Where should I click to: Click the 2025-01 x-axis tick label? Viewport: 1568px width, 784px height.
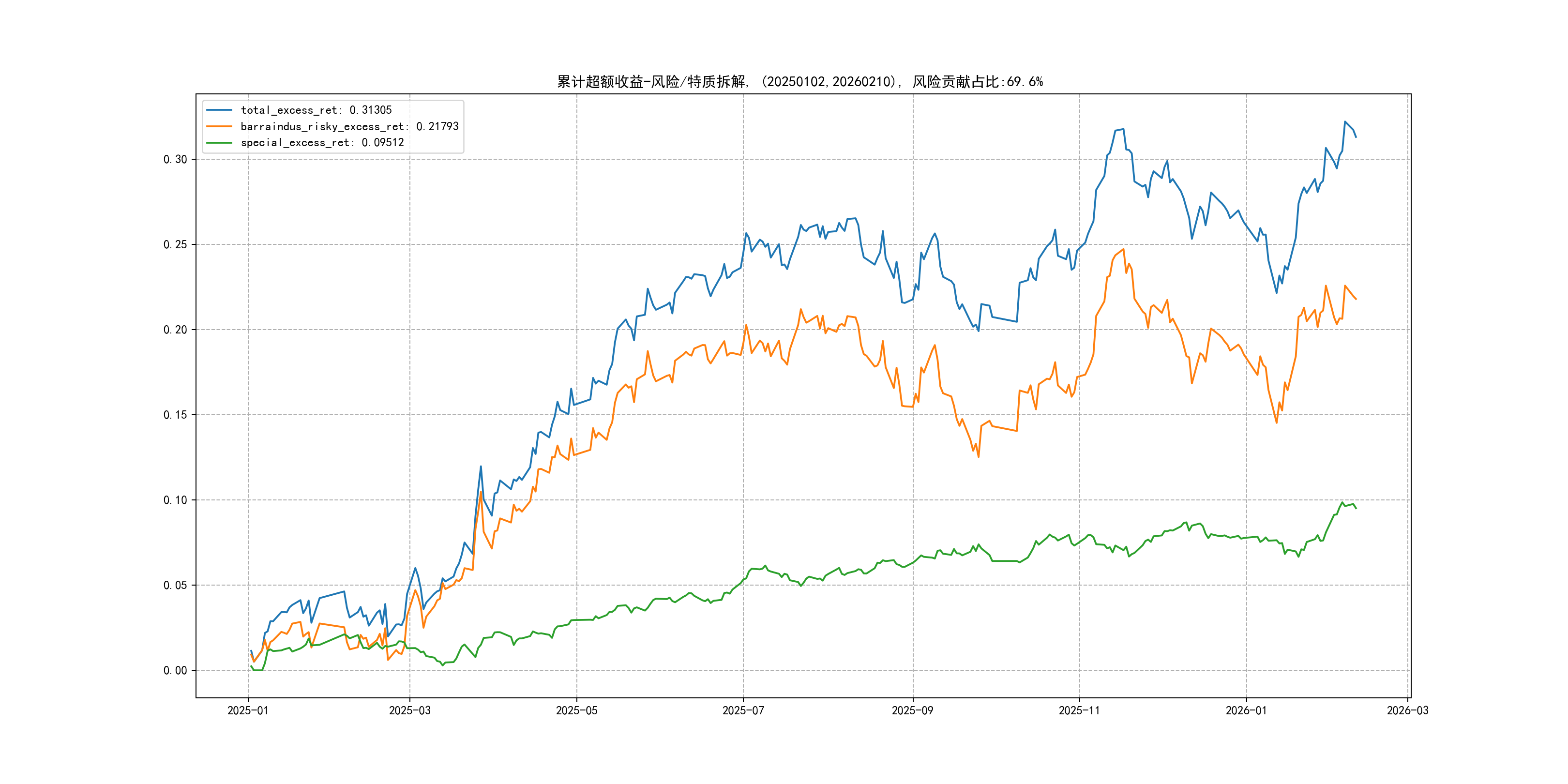248,710
